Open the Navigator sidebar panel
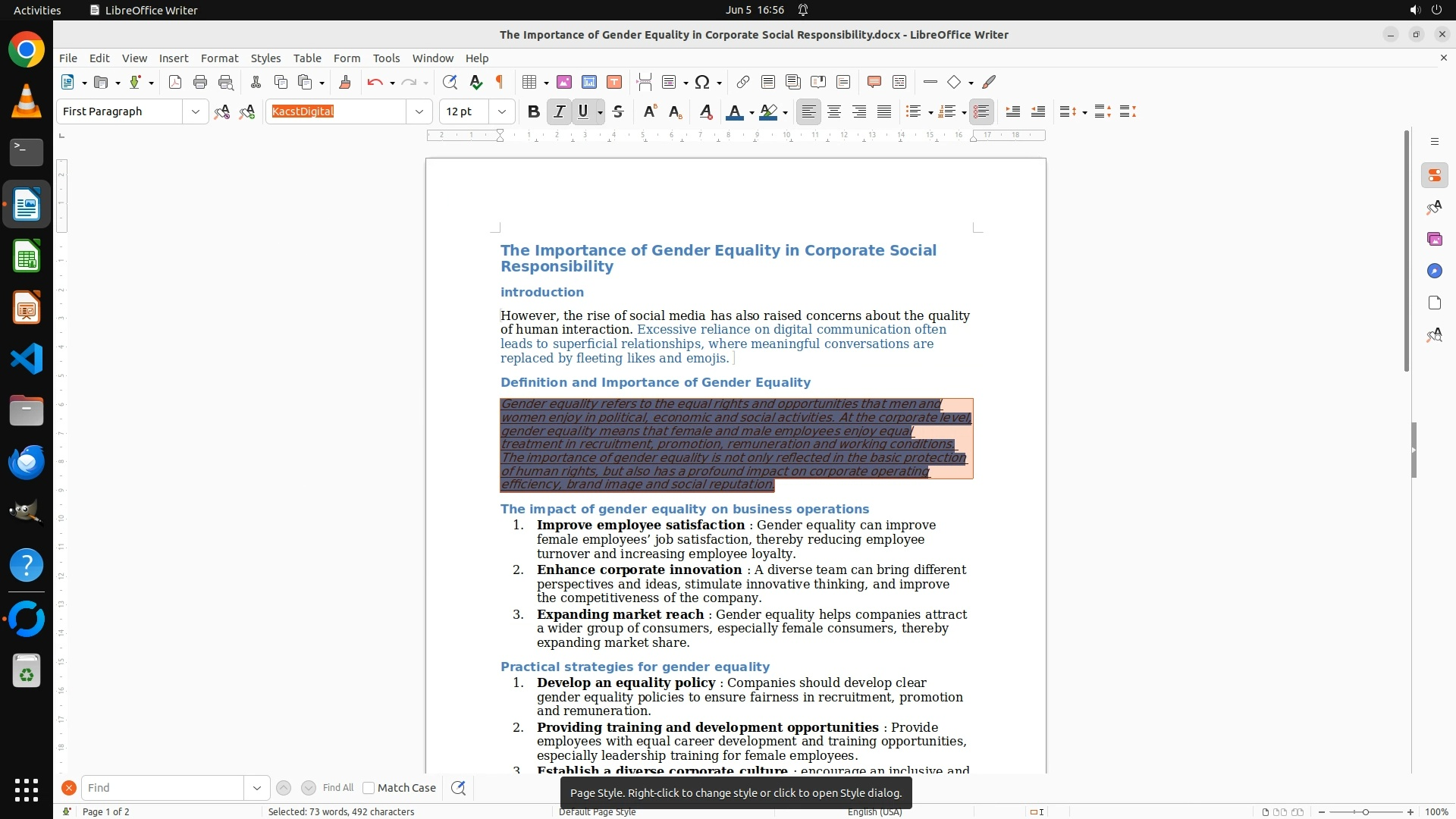This screenshot has width=1456, height=819. [x=1434, y=271]
